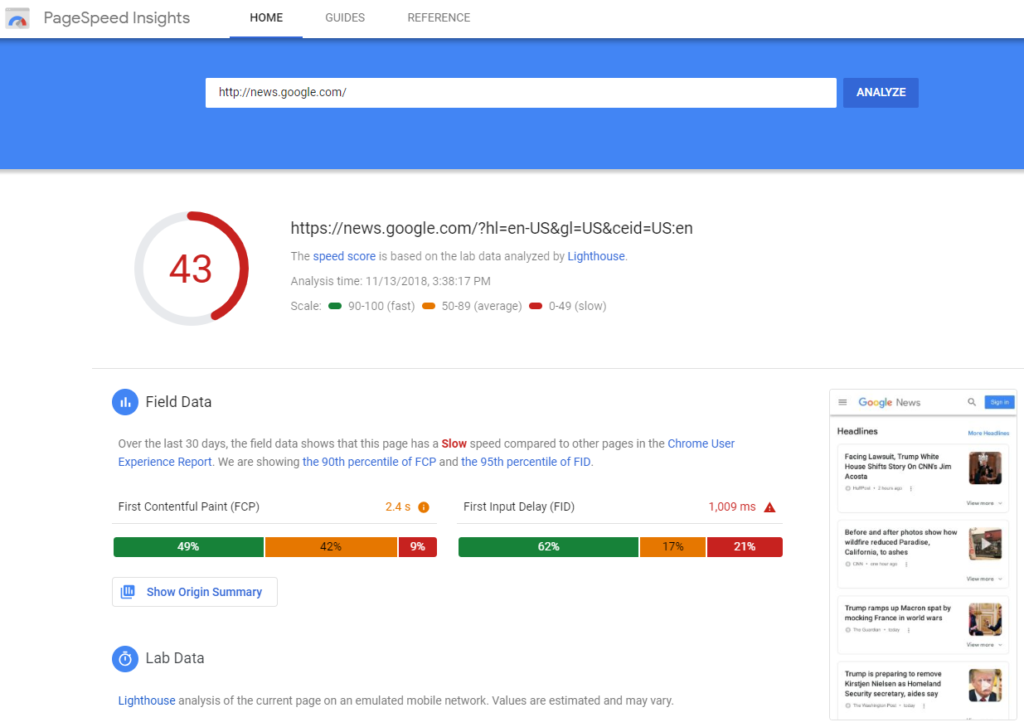
Task: Open the 'speed score' link
Action: (344, 257)
